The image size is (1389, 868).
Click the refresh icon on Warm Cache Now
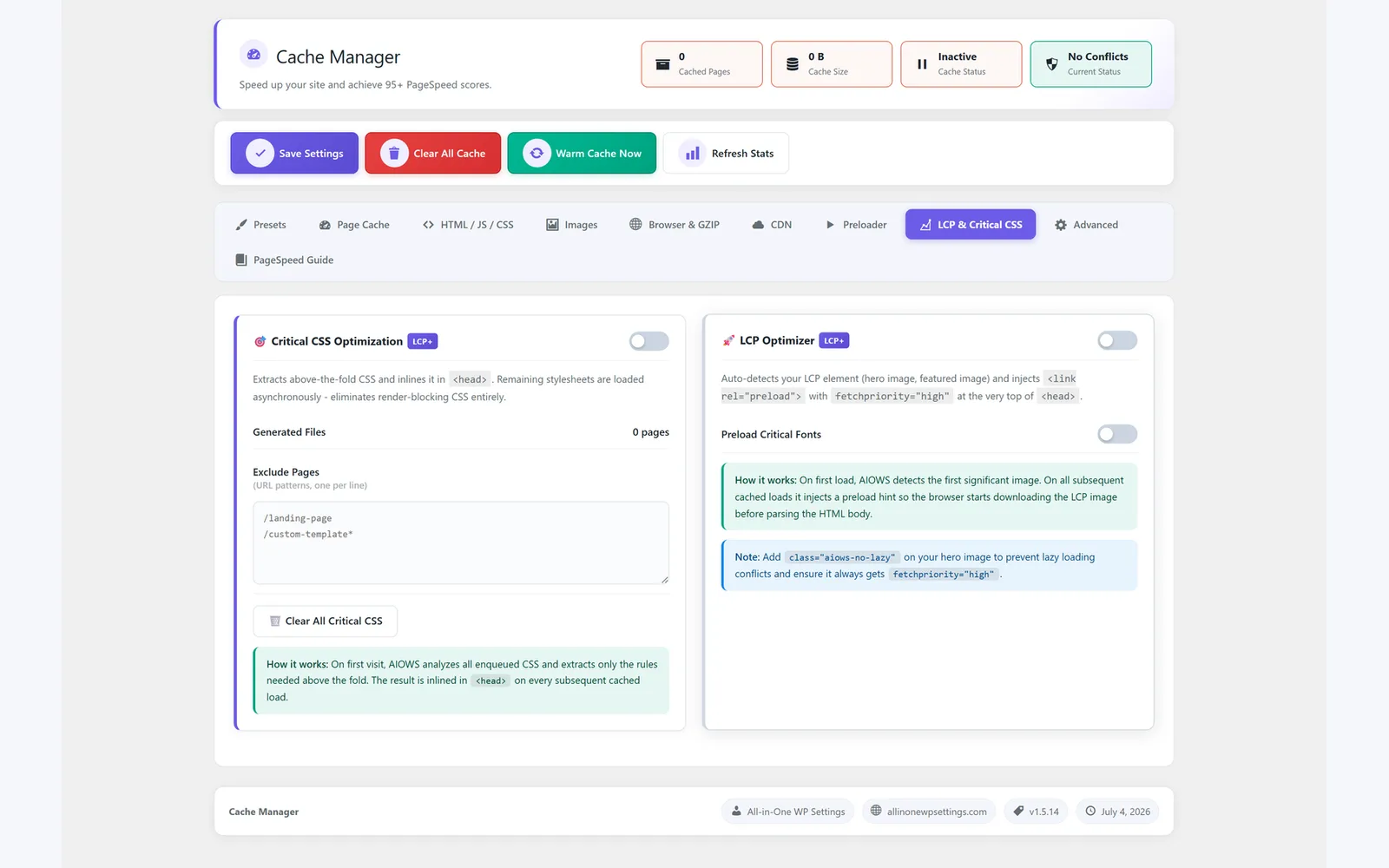pos(537,153)
